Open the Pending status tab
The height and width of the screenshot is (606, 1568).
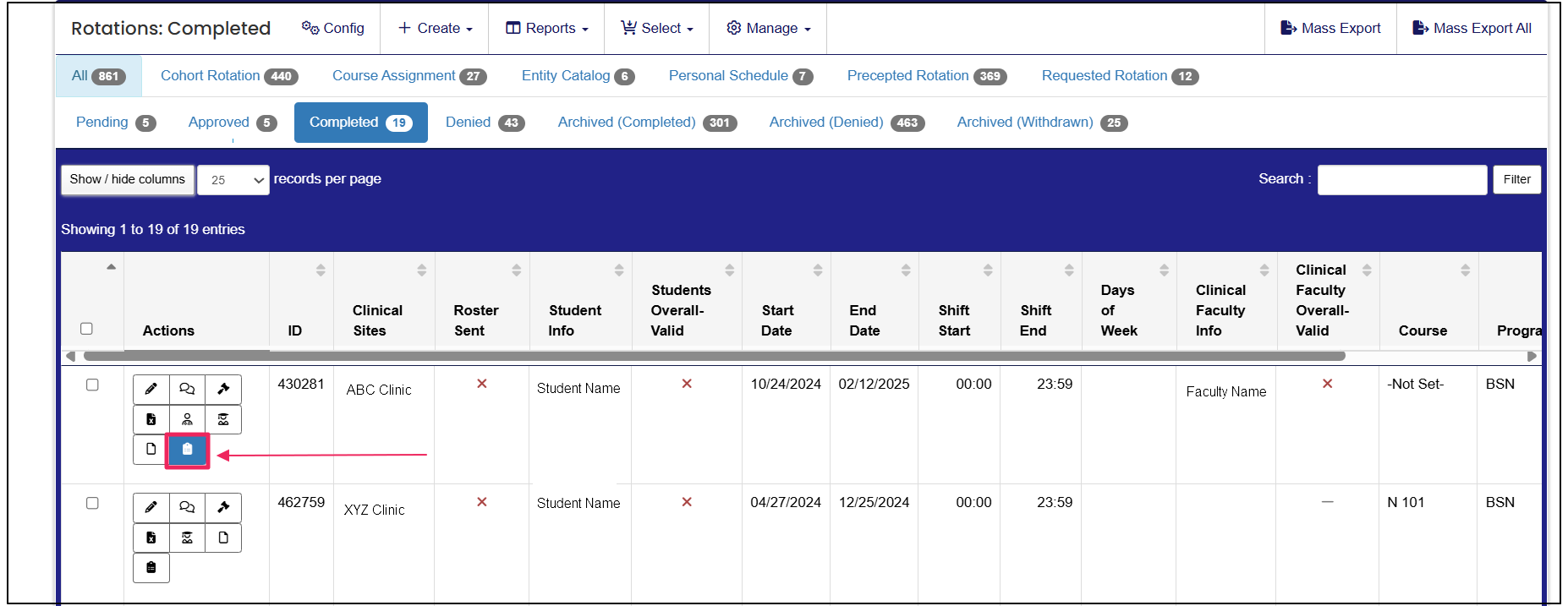116,123
